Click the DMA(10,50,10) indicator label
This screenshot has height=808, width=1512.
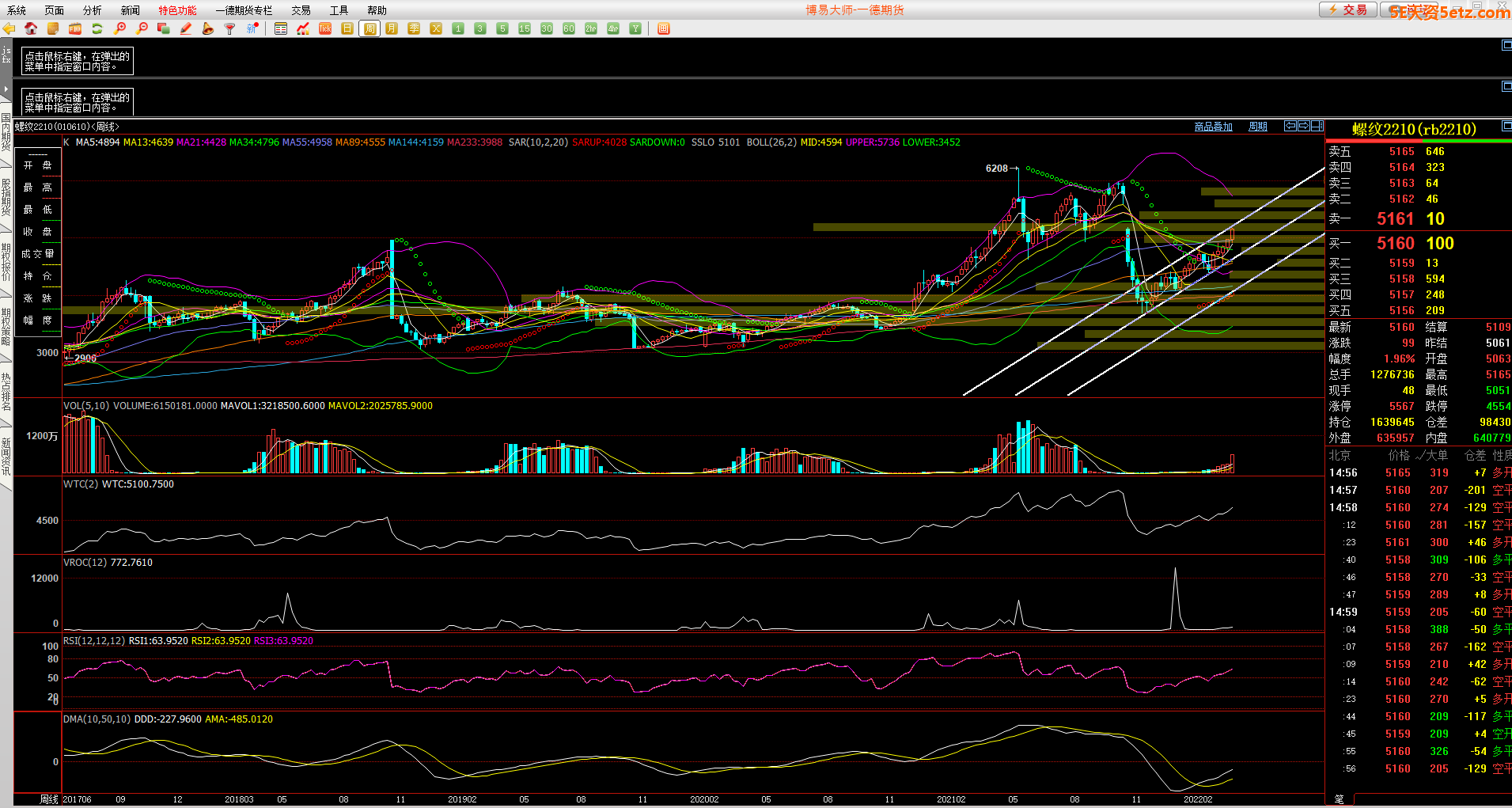[97, 719]
